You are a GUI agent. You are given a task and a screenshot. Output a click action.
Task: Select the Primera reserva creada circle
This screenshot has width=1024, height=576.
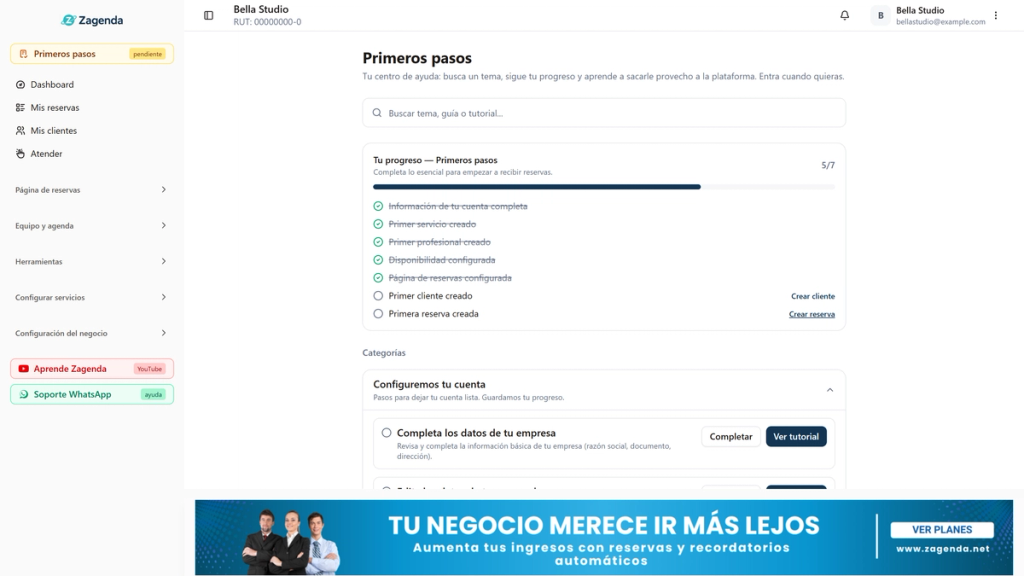click(x=378, y=313)
